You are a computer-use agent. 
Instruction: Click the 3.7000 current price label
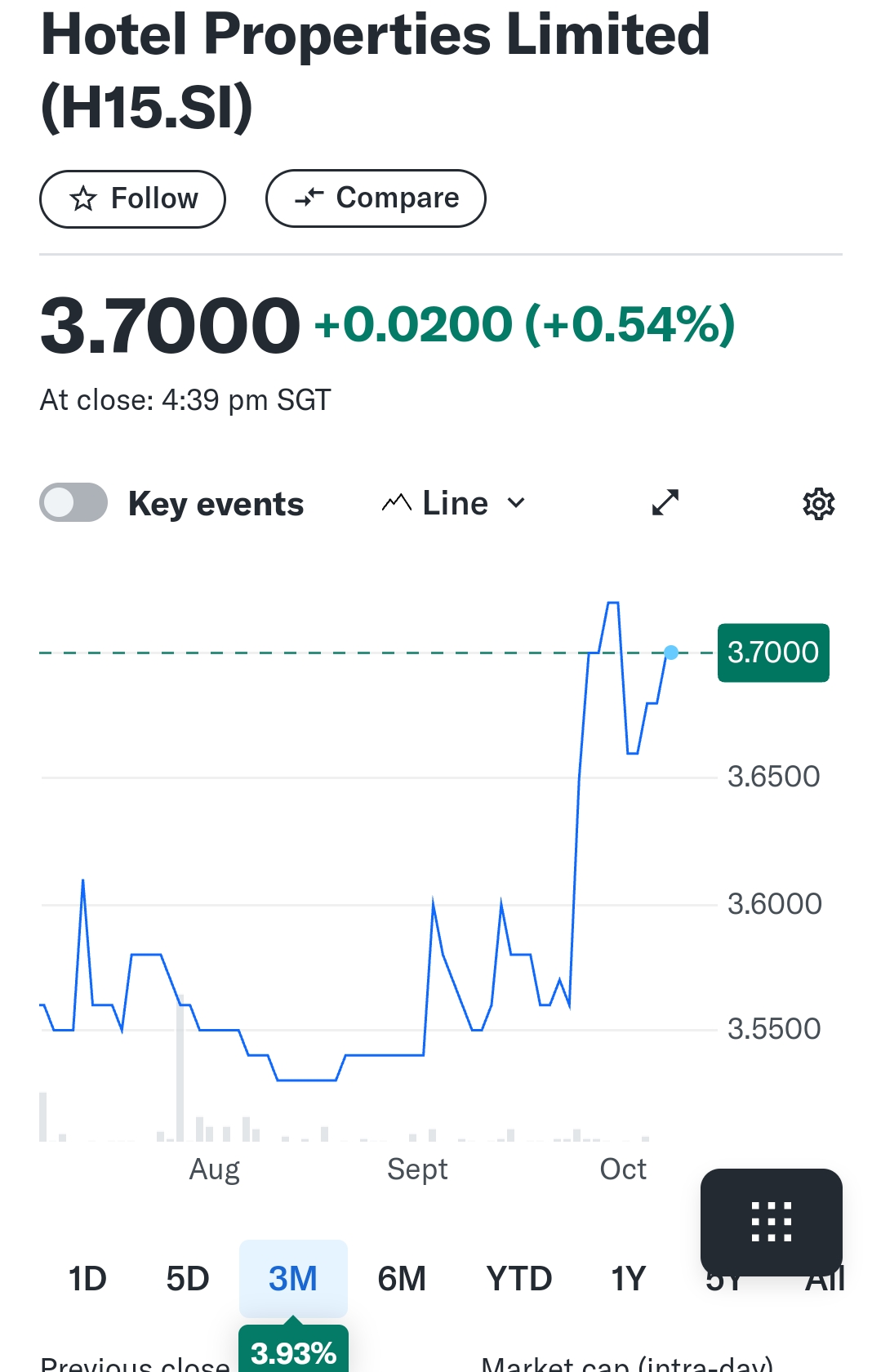(x=773, y=653)
